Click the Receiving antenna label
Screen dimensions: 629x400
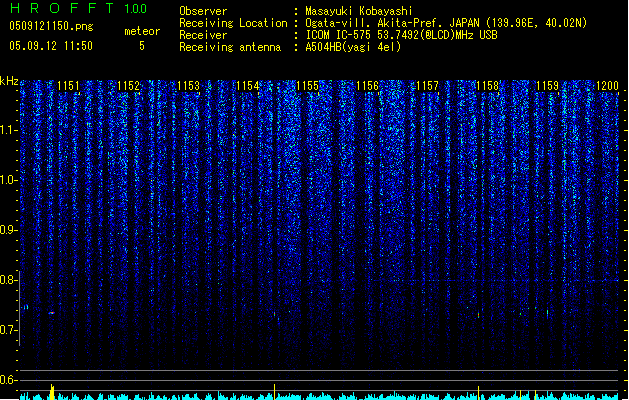(x=230, y=47)
